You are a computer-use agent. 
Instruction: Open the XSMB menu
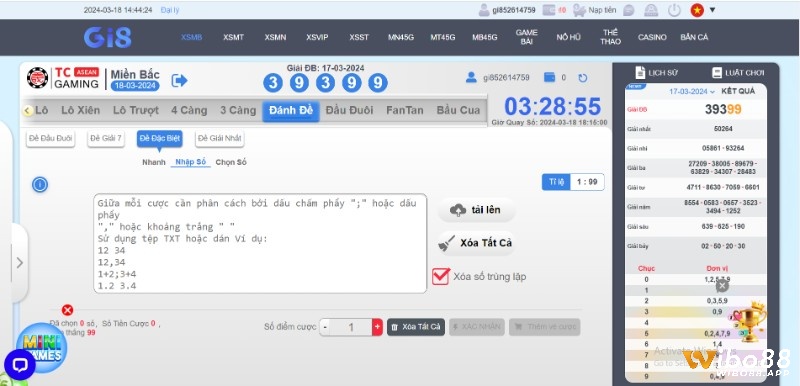pyautogui.click(x=191, y=37)
